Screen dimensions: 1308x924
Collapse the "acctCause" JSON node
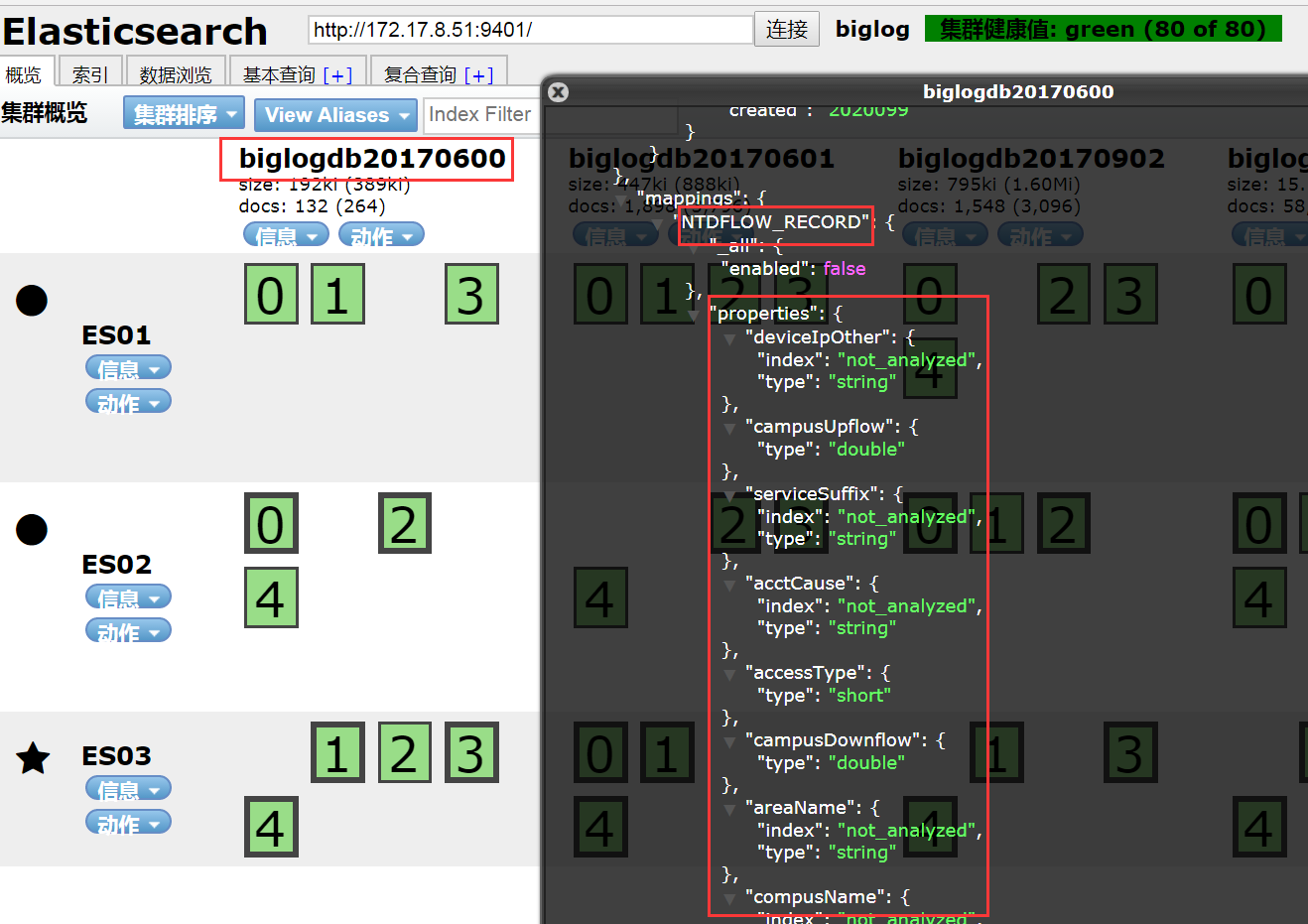pos(730,585)
